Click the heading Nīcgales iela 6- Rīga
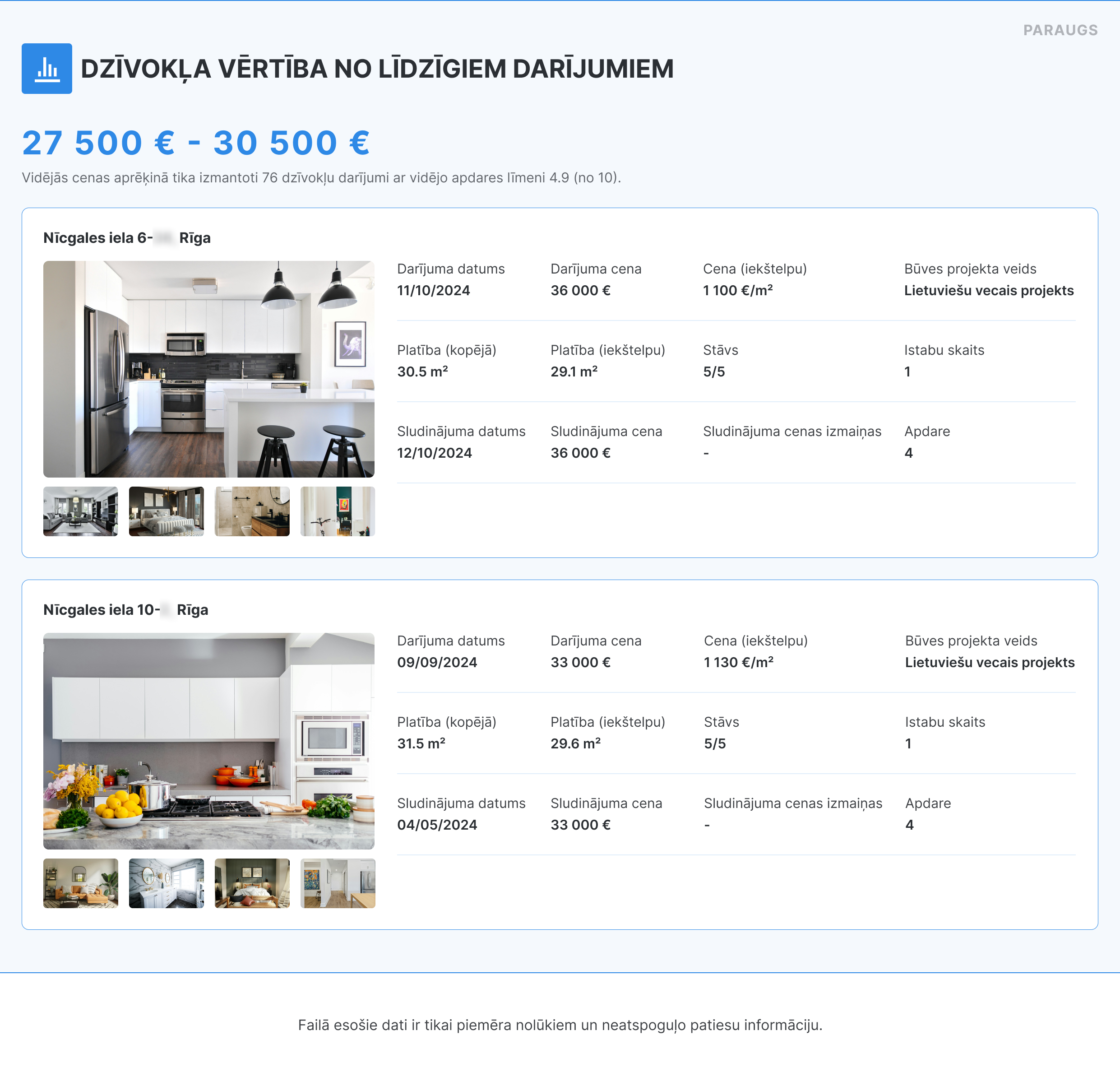Image resolution: width=1120 pixels, height=1077 pixels. click(x=127, y=238)
